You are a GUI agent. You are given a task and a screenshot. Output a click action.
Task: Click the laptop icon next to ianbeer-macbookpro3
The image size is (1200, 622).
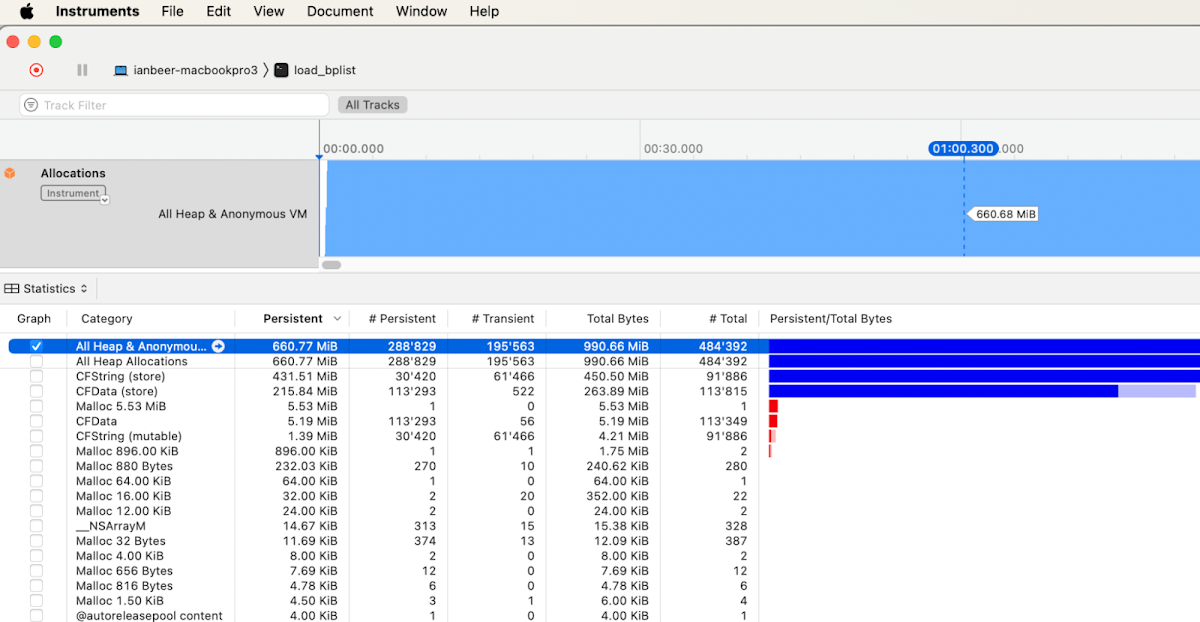[120, 71]
